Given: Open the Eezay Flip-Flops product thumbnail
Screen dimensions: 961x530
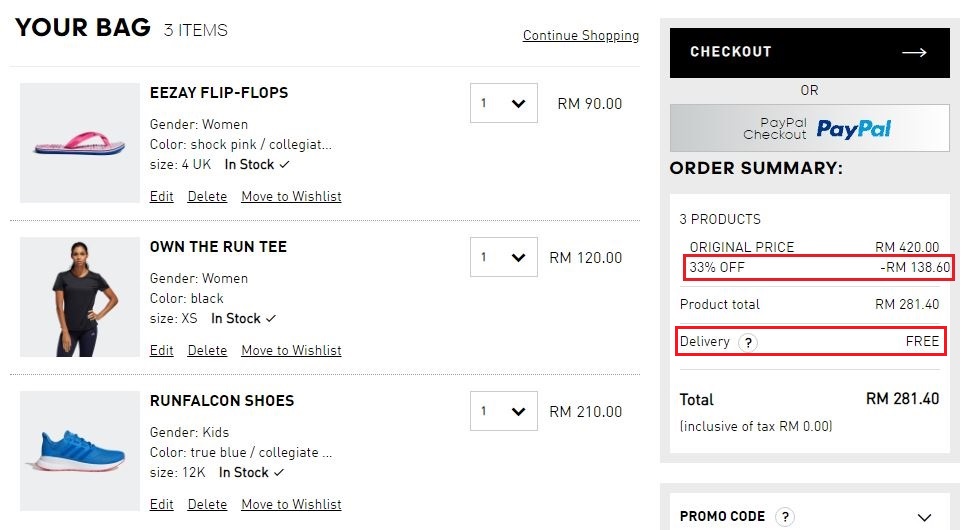Looking at the screenshot, I should (x=80, y=143).
